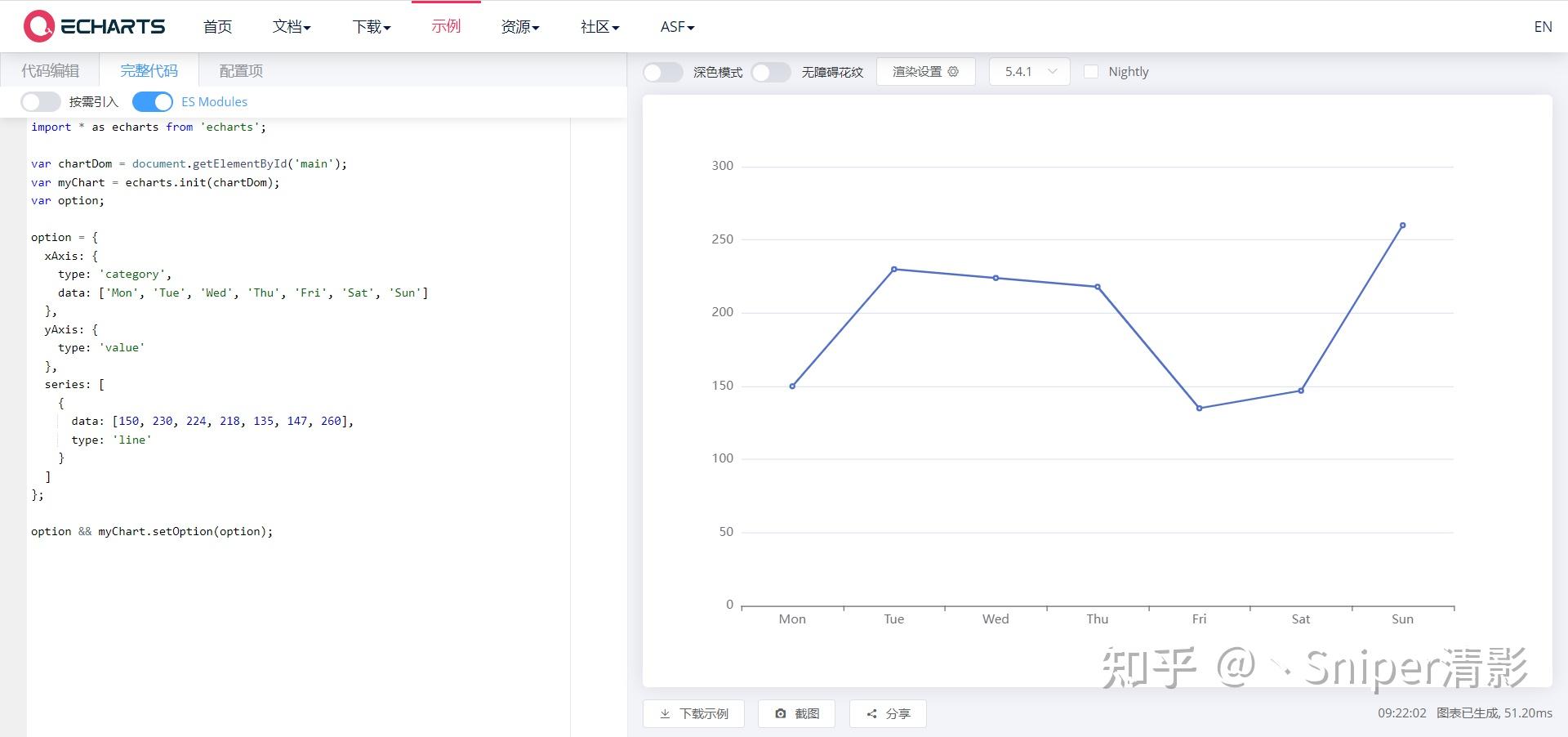Turn on 无障碍花纹 accessibility toggle
1568x737 pixels.
click(770, 72)
